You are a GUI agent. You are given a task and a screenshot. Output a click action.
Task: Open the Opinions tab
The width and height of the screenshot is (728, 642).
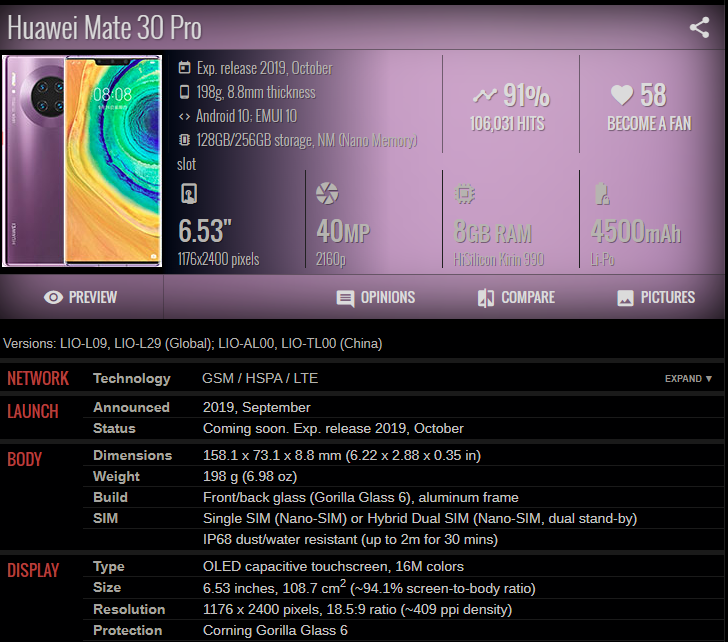point(376,297)
